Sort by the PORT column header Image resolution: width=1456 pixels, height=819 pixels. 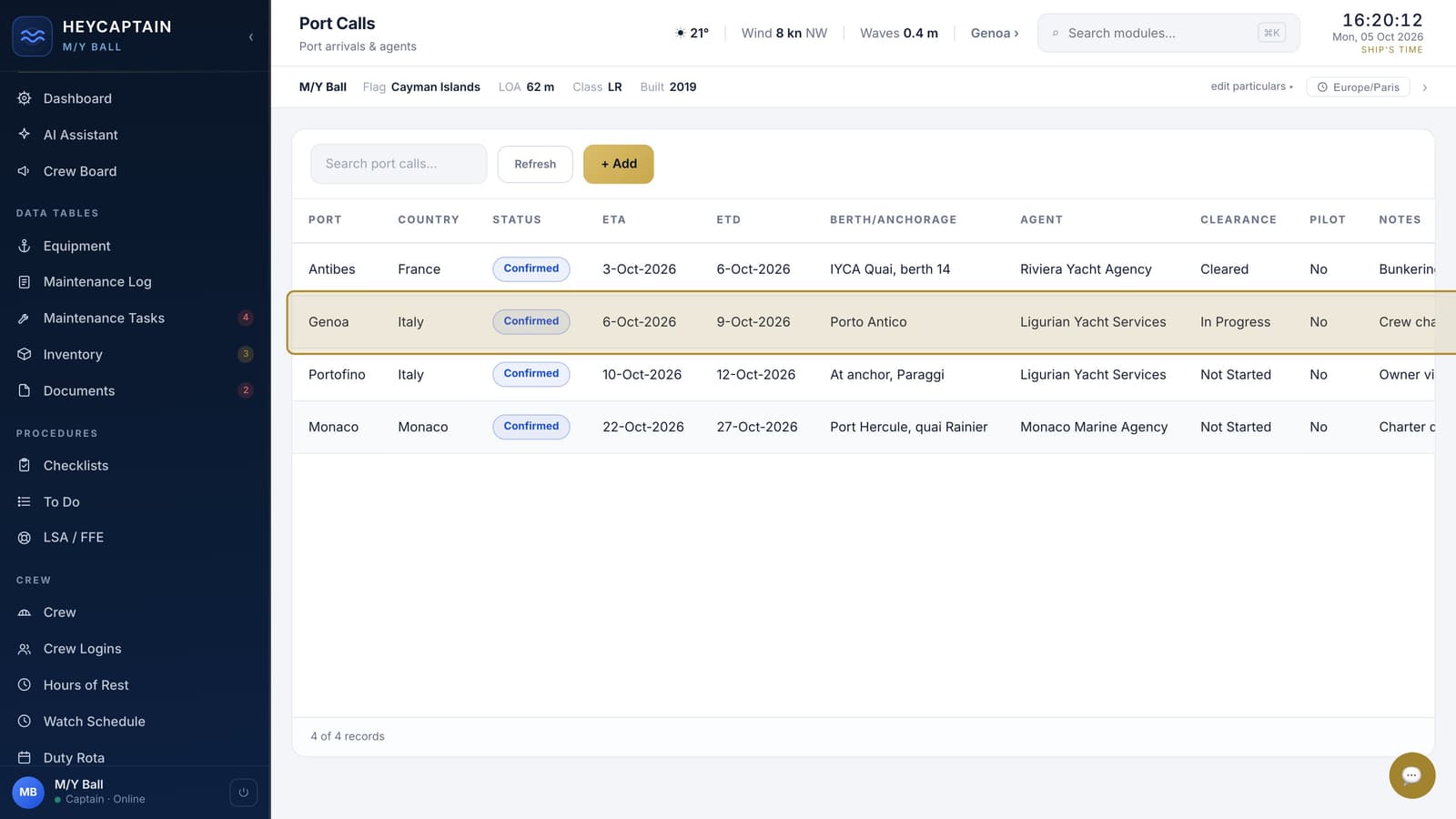tap(325, 219)
